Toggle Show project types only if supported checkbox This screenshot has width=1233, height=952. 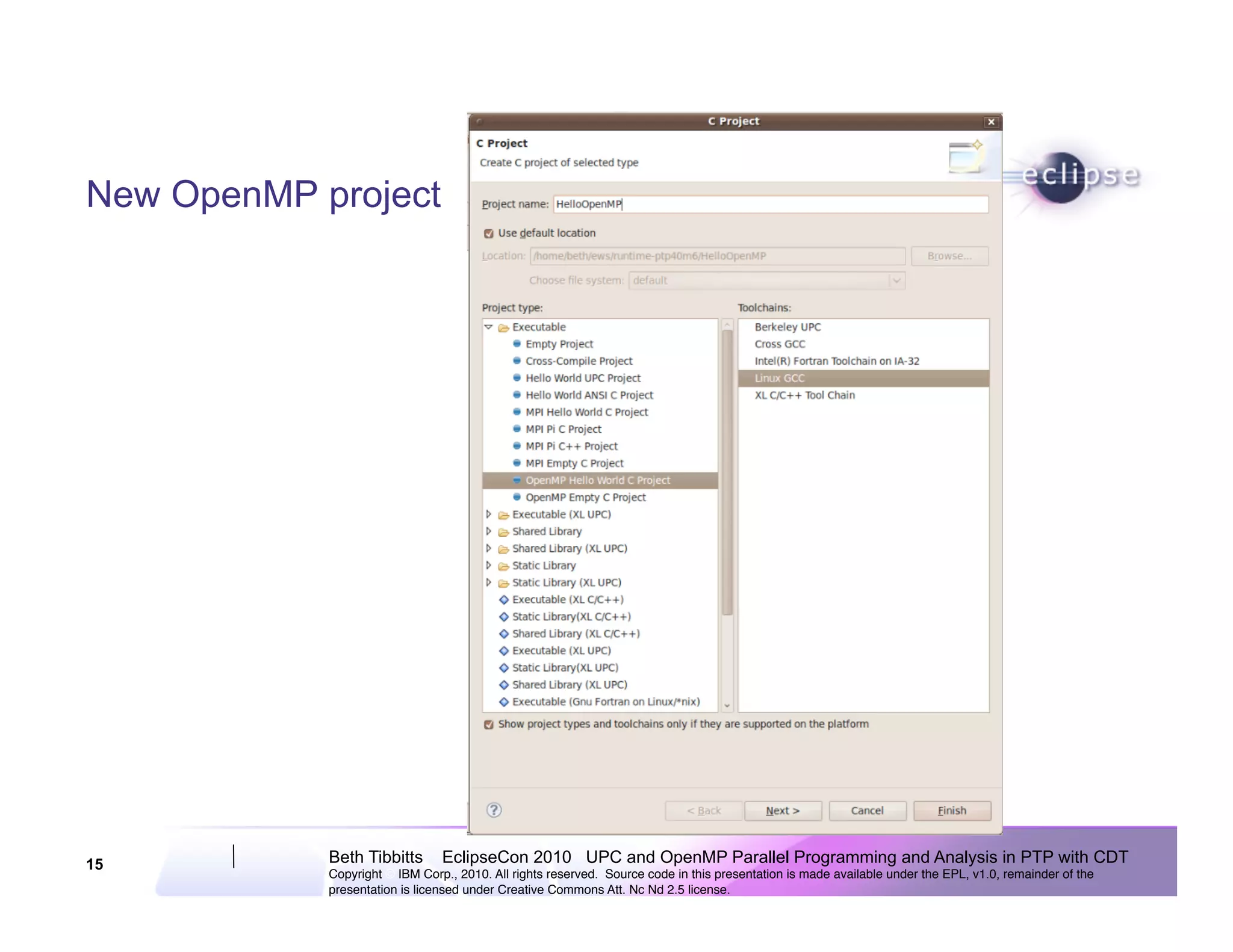click(489, 725)
